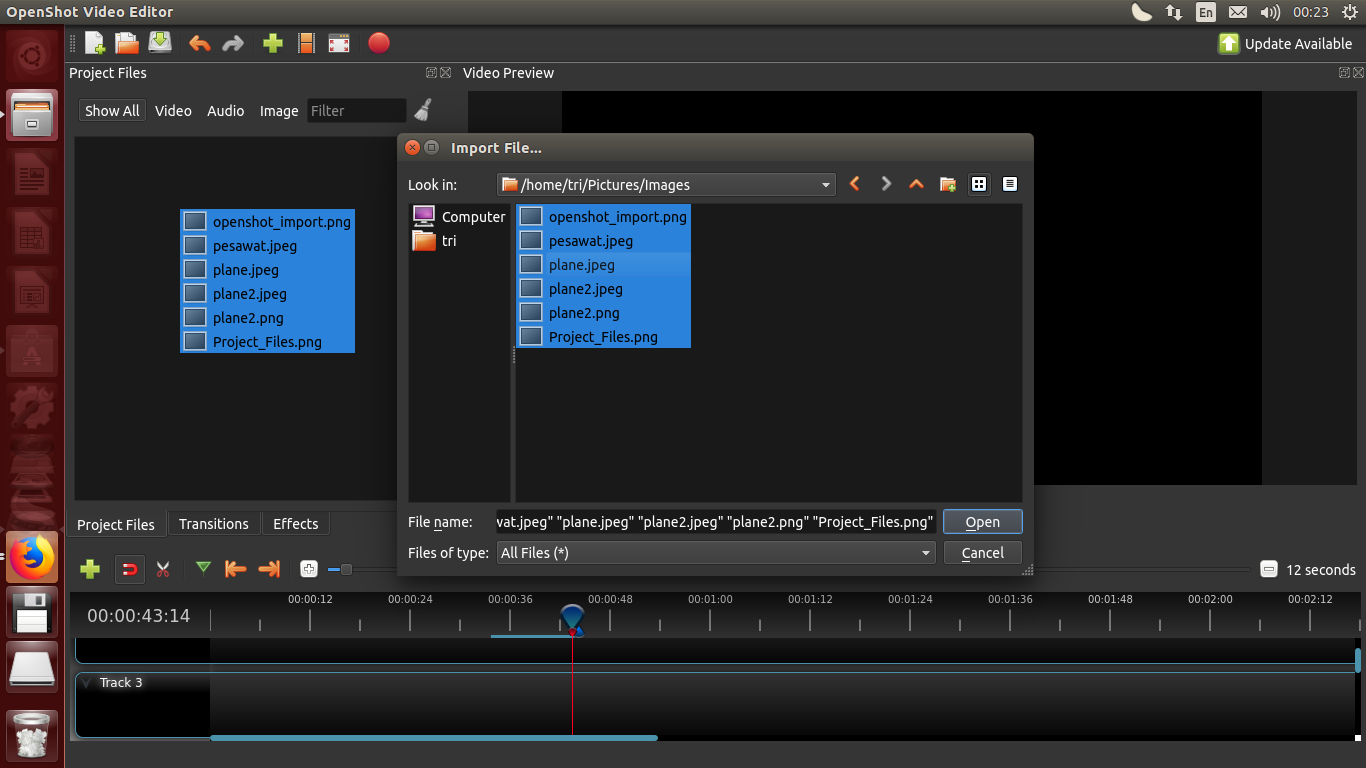The height and width of the screenshot is (768, 1366).
Task: Click the Import Files plus icon
Action: (272, 43)
